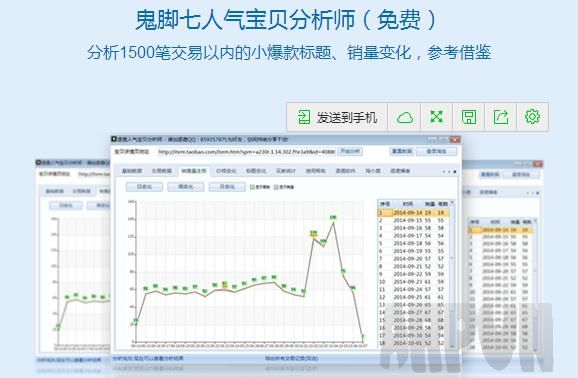Screen dimensions: 578x378
Task: Select the 销售量走势 tab
Action: [194, 171]
